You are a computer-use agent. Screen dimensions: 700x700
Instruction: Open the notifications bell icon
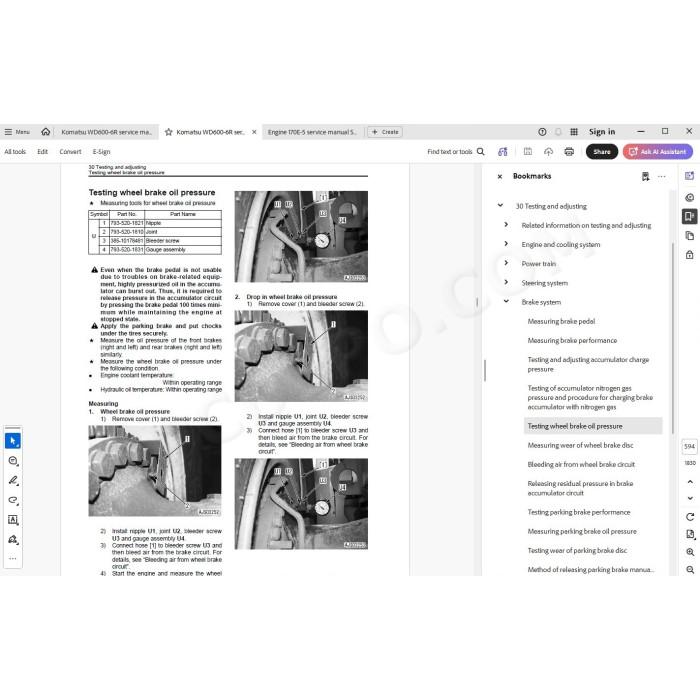pyautogui.click(x=558, y=132)
